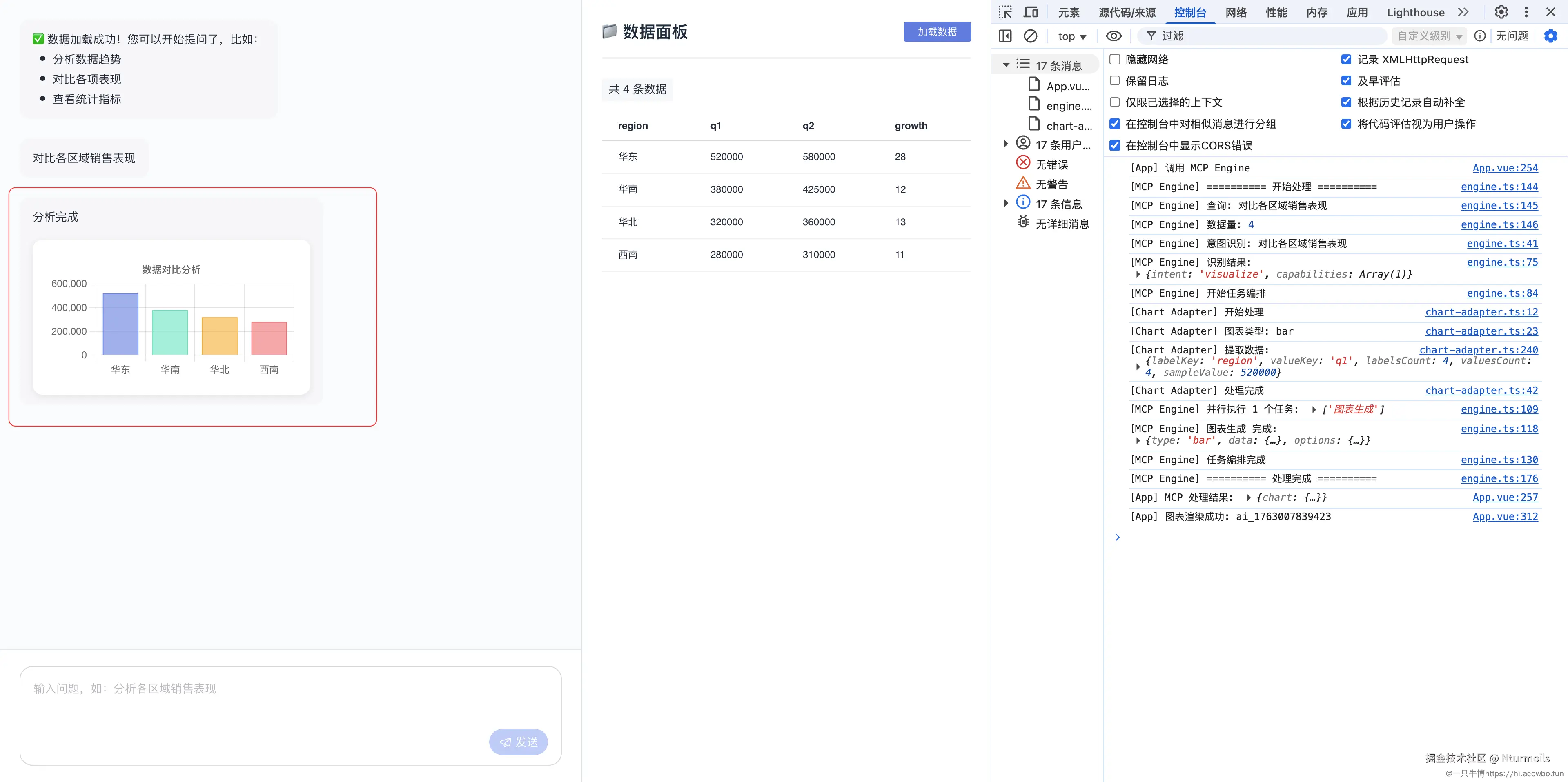Click the blue 华东 bar in chart
Screen dimensions: 1568x782
click(120, 324)
